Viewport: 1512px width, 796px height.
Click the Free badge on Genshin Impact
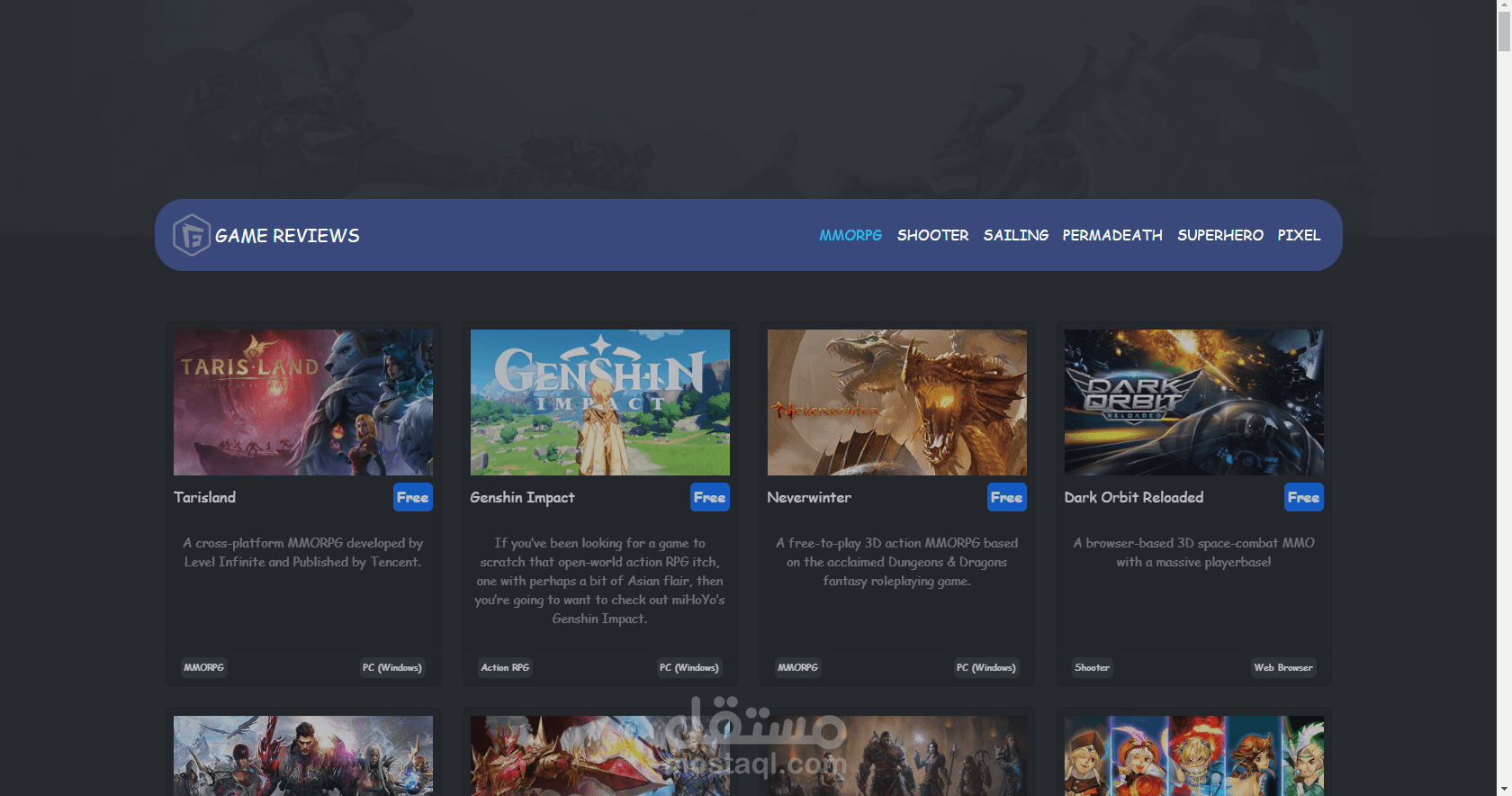coord(710,497)
